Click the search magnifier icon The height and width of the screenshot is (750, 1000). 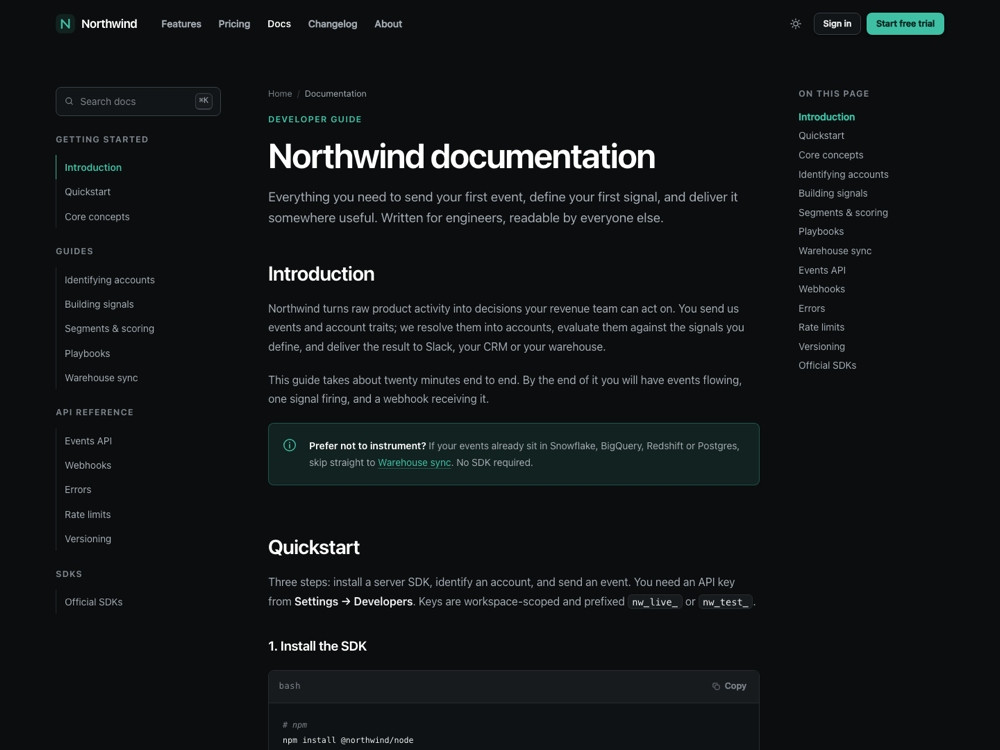click(69, 101)
